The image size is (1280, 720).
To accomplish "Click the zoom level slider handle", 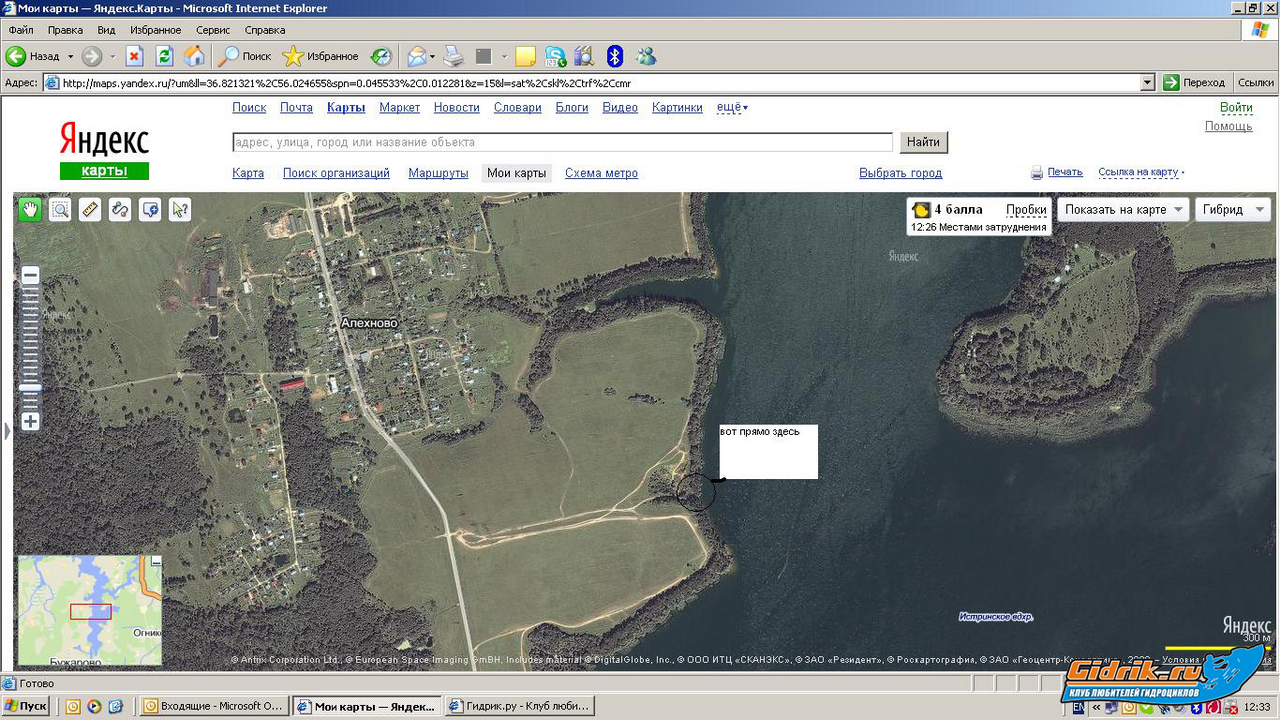I will (x=31, y=388).
